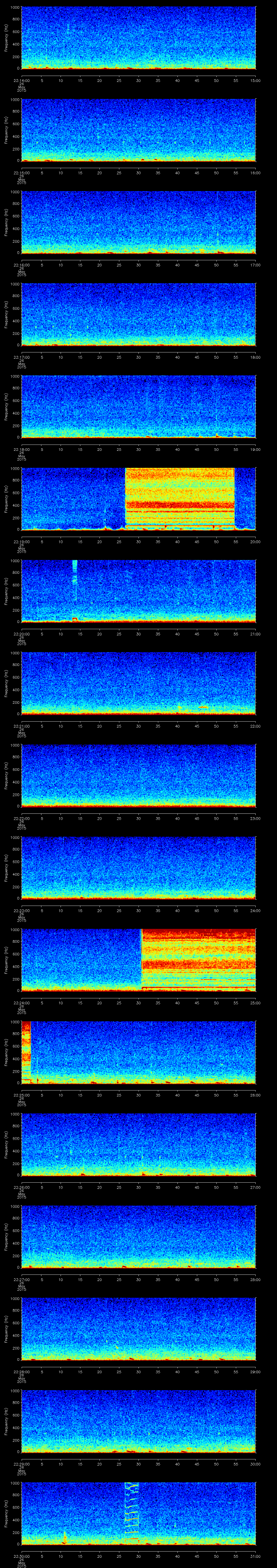Click the short vertical burst in the 22:20:00 panel
The height and width of the screenshot is (1568, 277).
(75, 590)
